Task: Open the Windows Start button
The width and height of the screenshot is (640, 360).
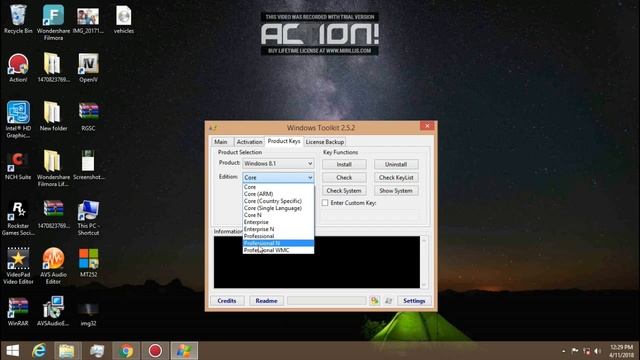Action: pos(12,351)
